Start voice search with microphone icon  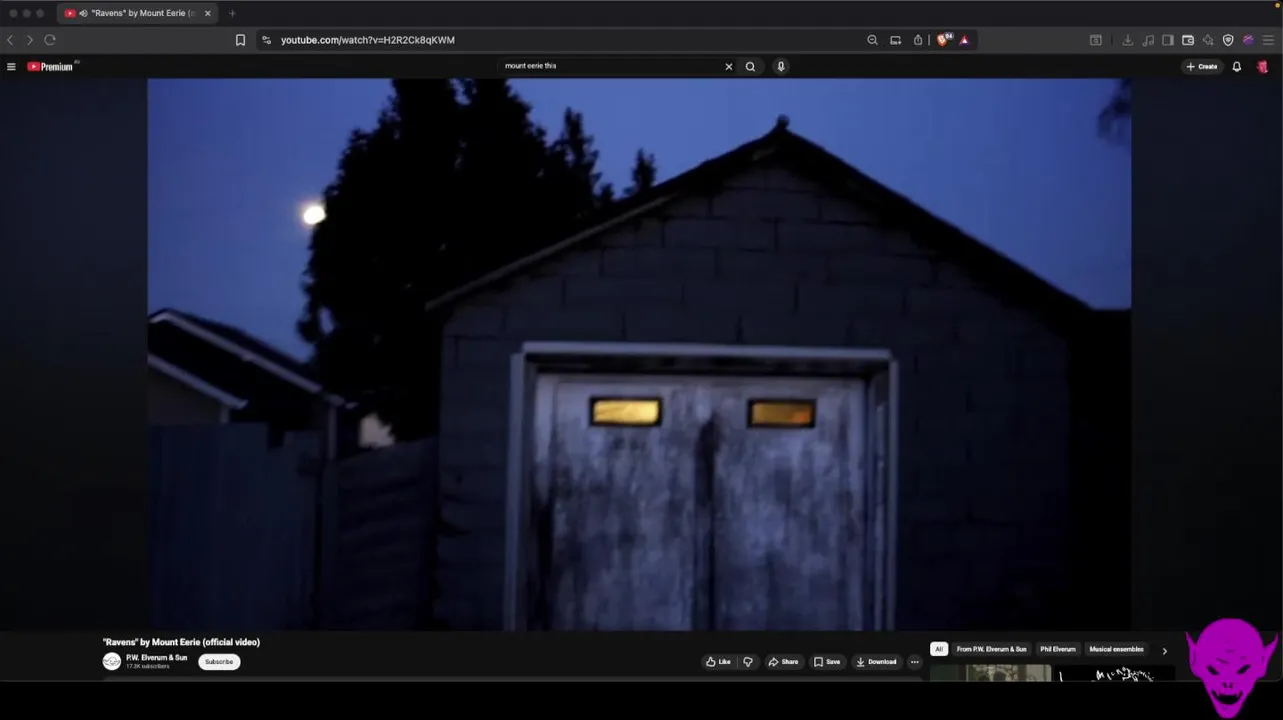(x=781, y=67)
